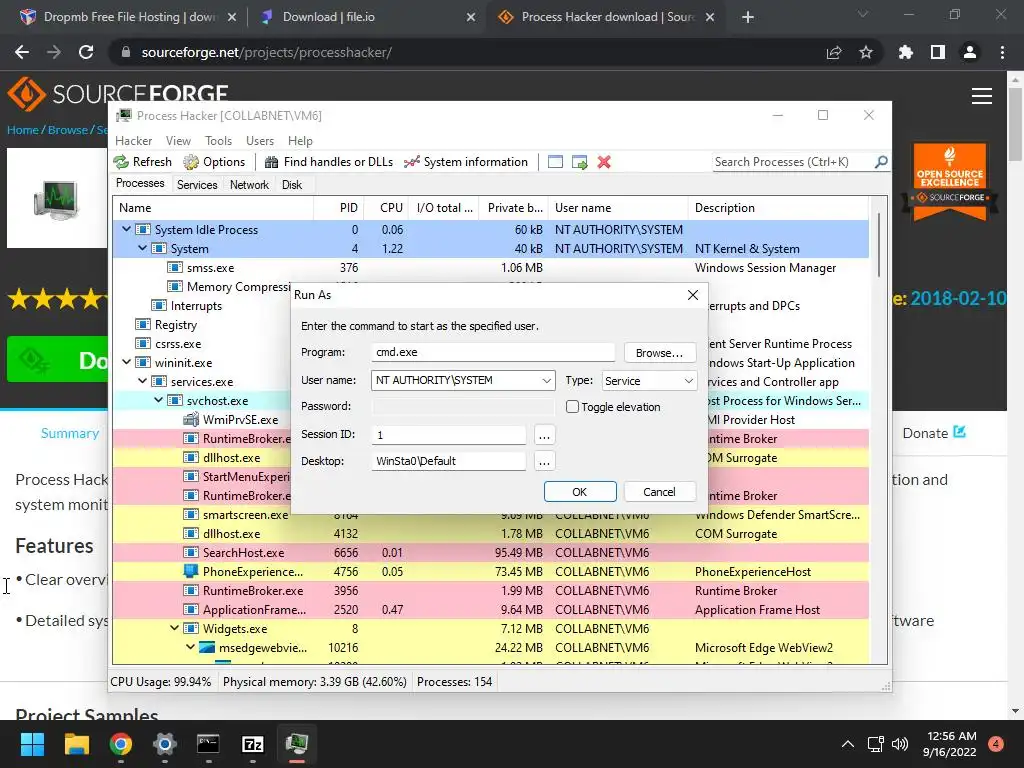This screenshot has width=1024, height=768.
Task: Click the Home breadcrumb link
Action: click(23, 129)
